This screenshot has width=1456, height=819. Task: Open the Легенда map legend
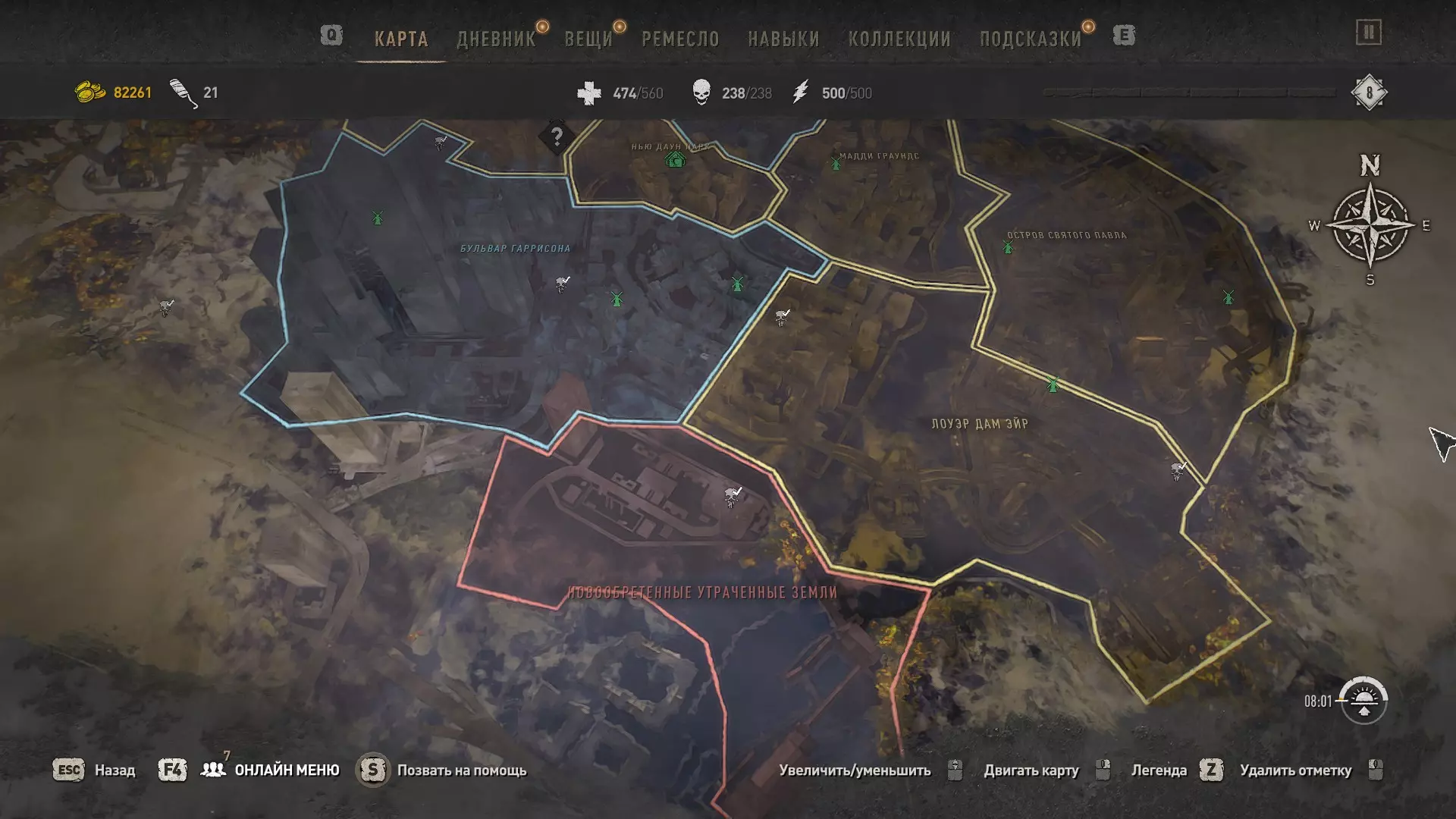click(x=1159, y=770)
